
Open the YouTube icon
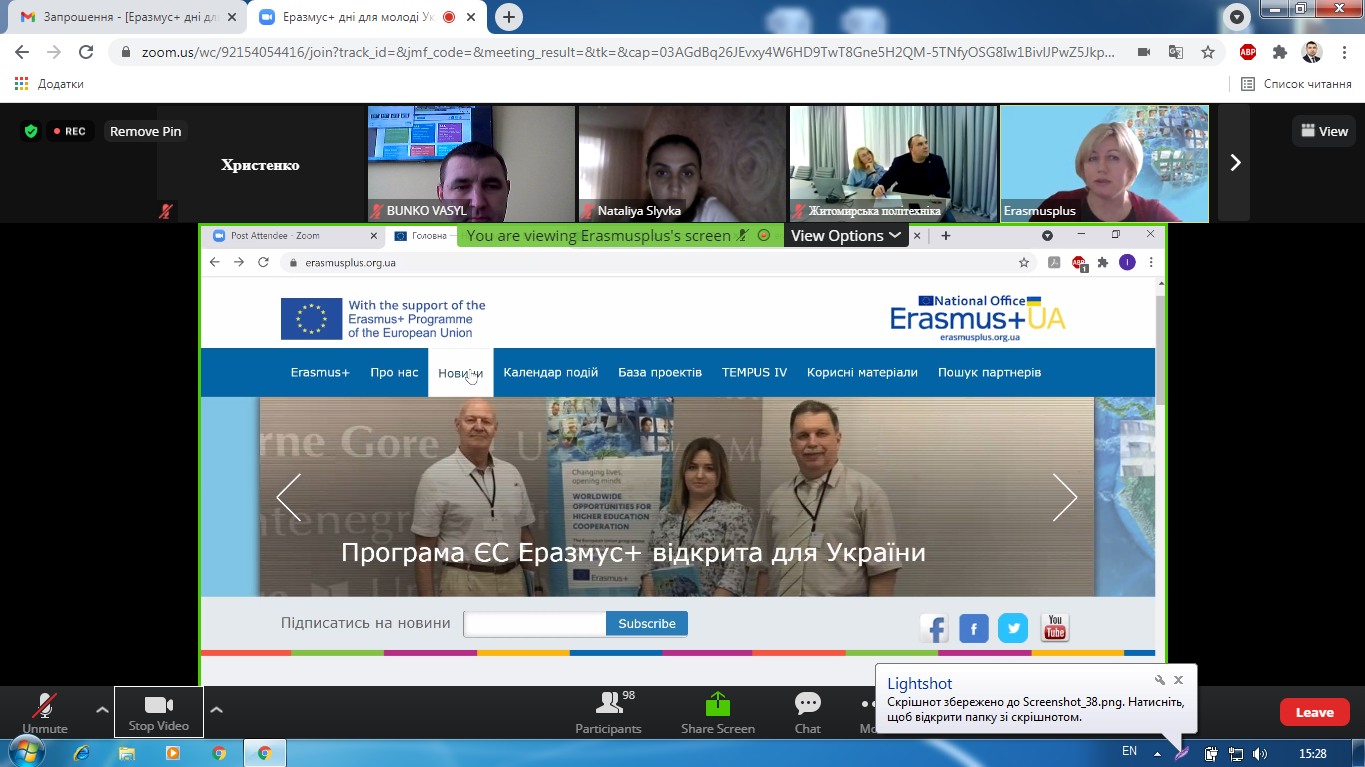click(x=1055, y=628)
